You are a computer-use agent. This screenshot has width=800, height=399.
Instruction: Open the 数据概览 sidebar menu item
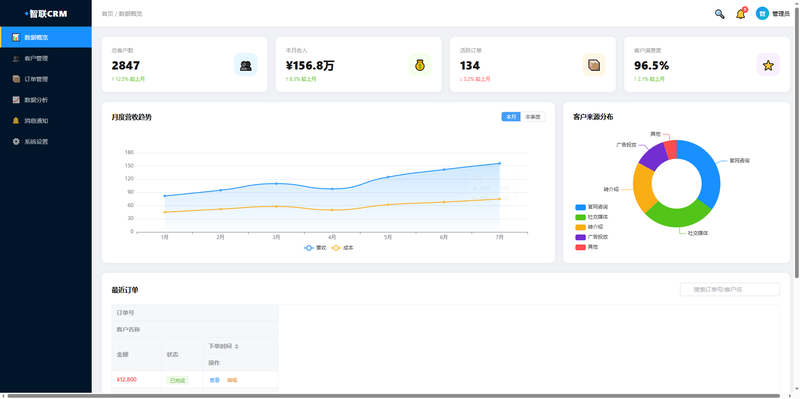click(x=46, y=37)
